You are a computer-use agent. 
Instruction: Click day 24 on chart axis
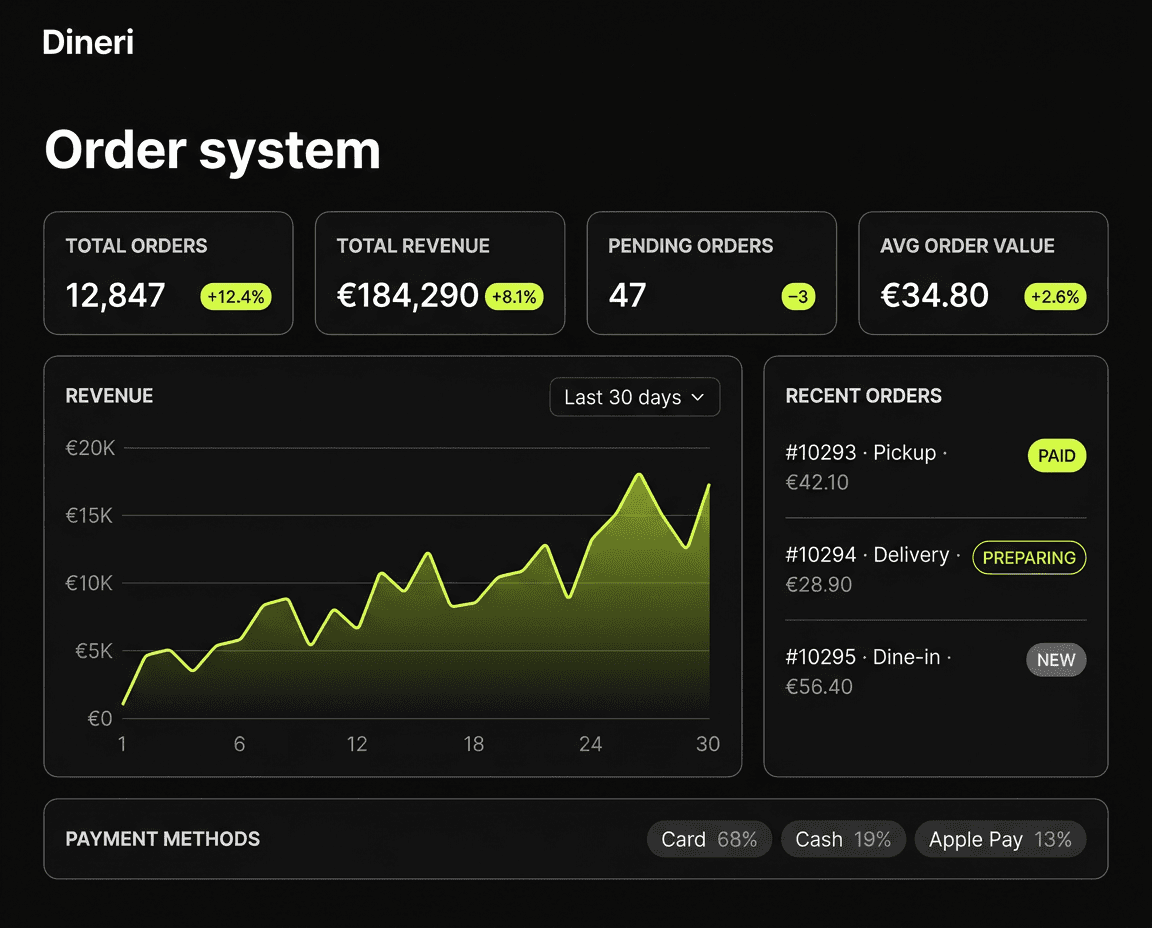591,744
